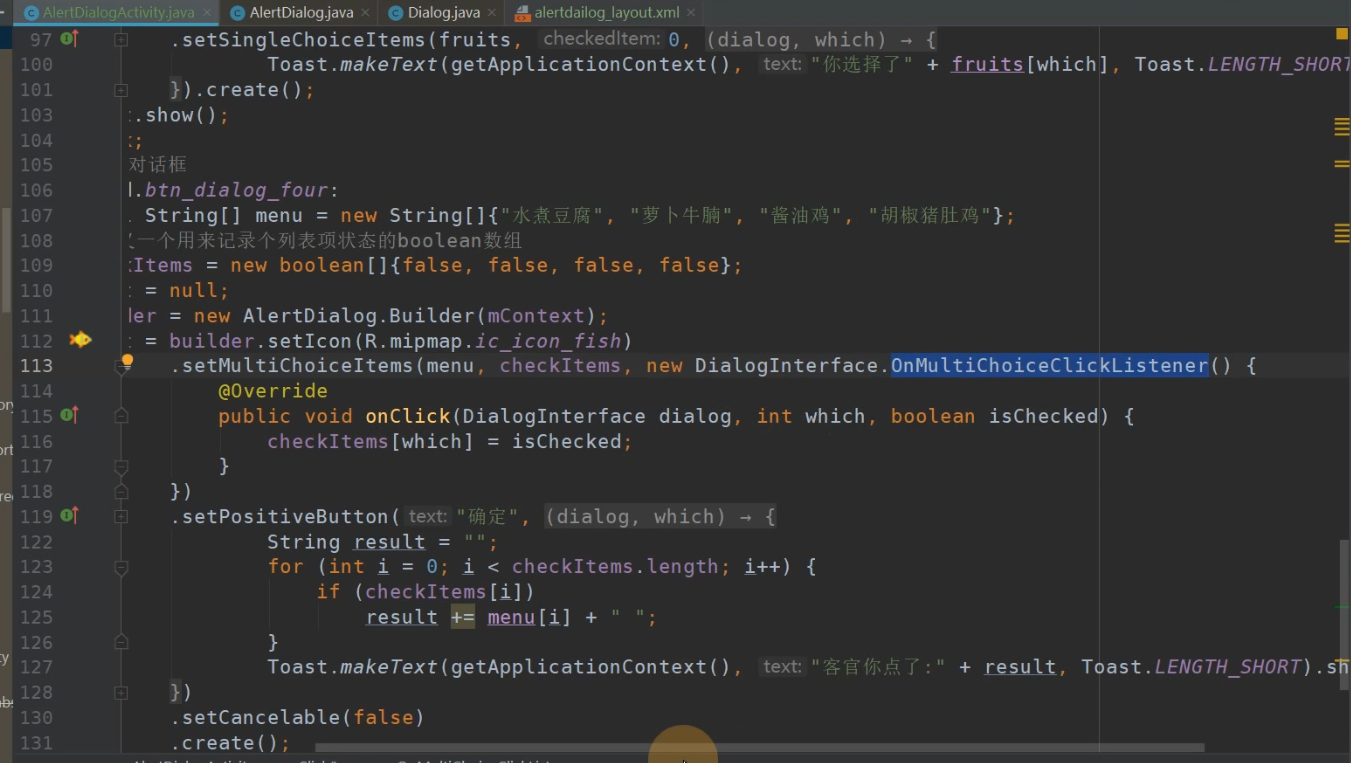Screen dimensions: 1351x763
Task: Collapse the for loop at line 123
Action: tap(121, 567)
